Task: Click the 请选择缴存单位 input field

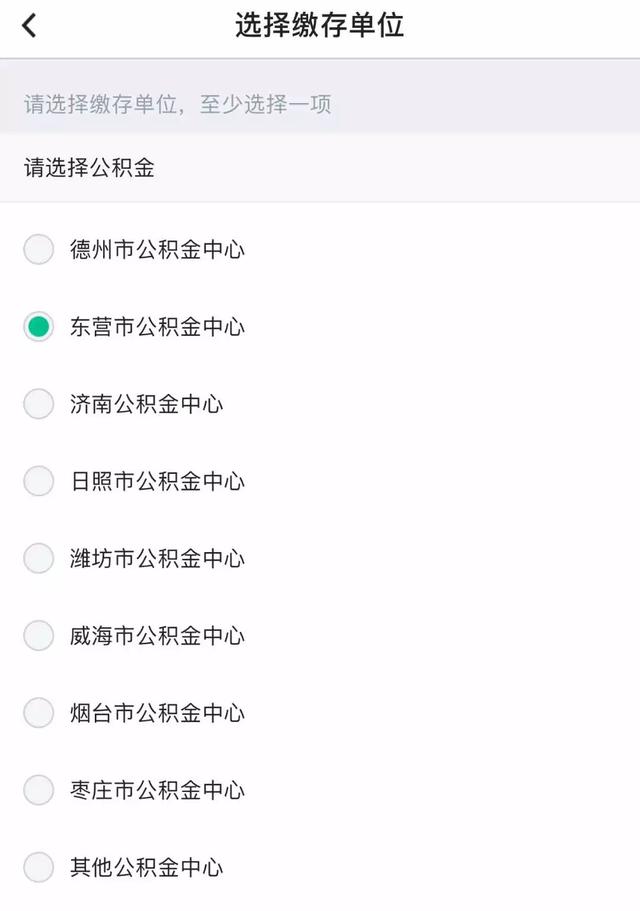Action: [x=320, y=105]
